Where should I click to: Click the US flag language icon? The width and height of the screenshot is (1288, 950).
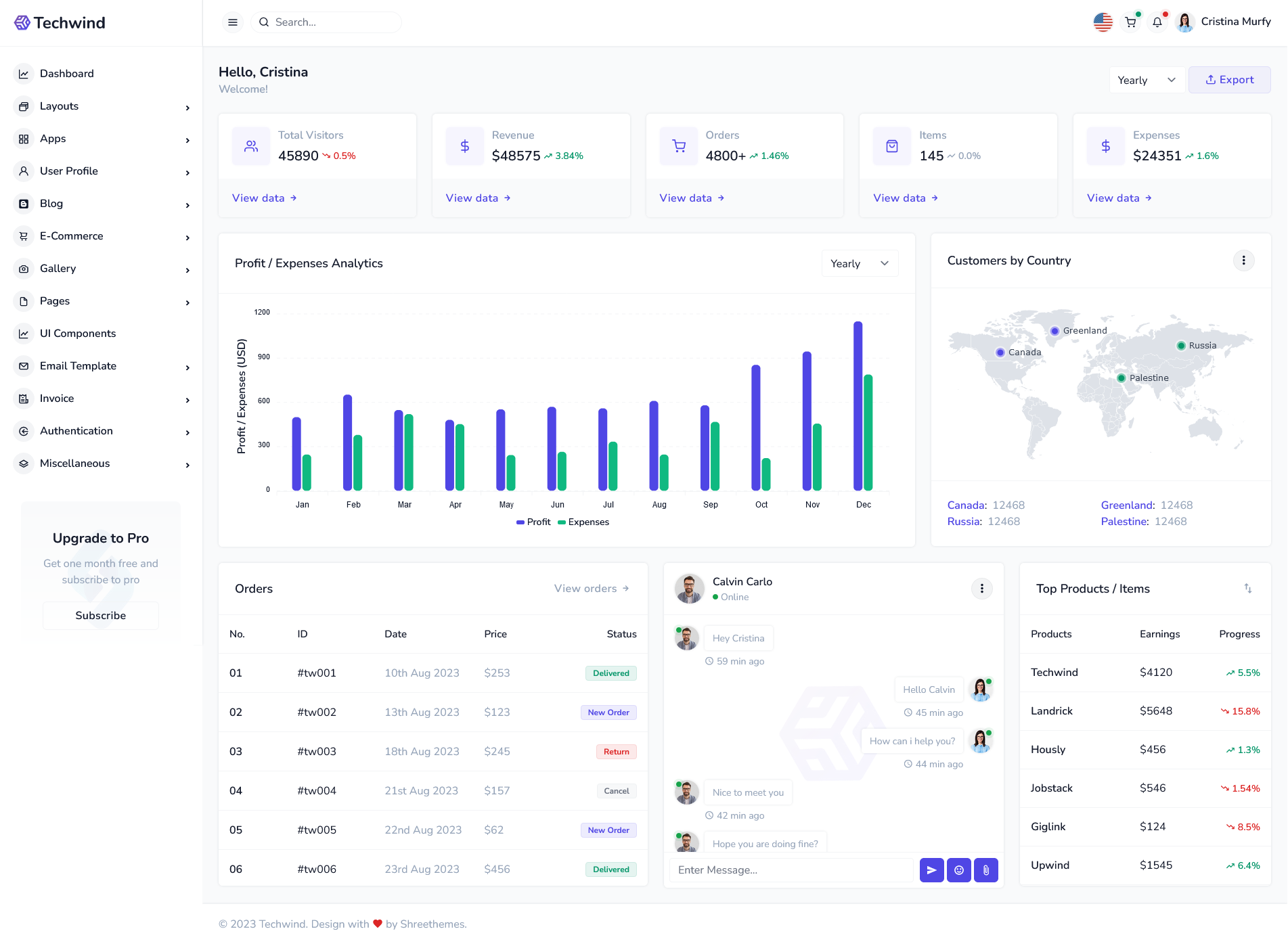click(x=1103, y=22)
